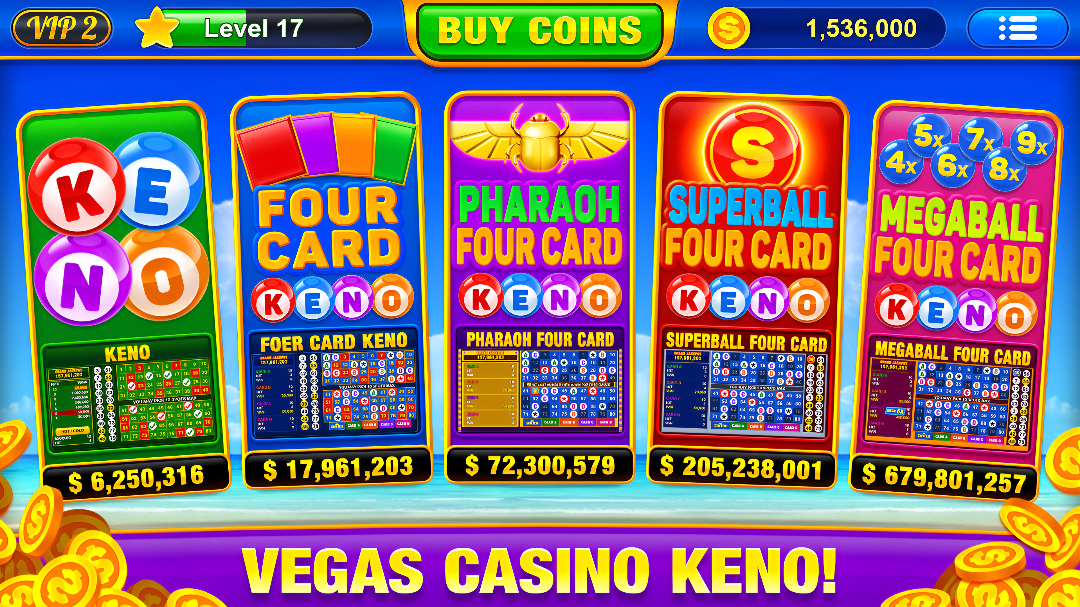Tap the 5x multiplier ball
The image size is (1080, 607).
click(x=928, y=136)
